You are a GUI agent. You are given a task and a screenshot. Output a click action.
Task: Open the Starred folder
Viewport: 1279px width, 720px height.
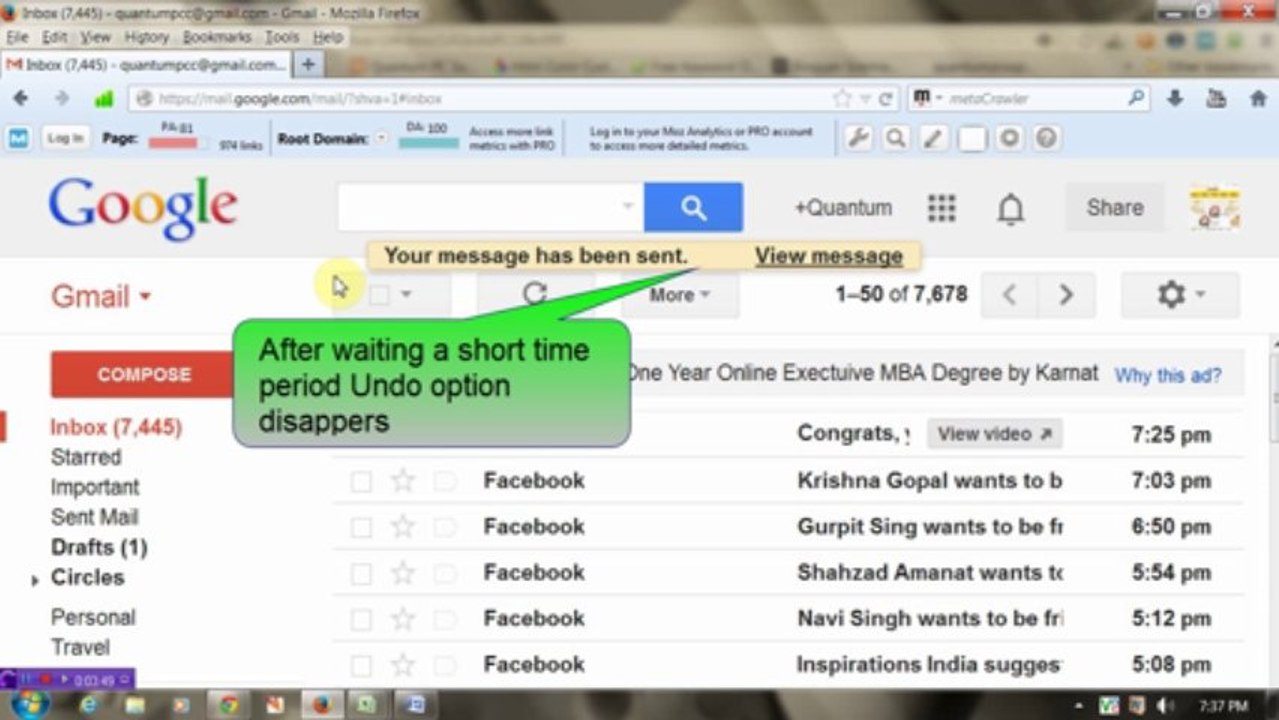(86, 457)
